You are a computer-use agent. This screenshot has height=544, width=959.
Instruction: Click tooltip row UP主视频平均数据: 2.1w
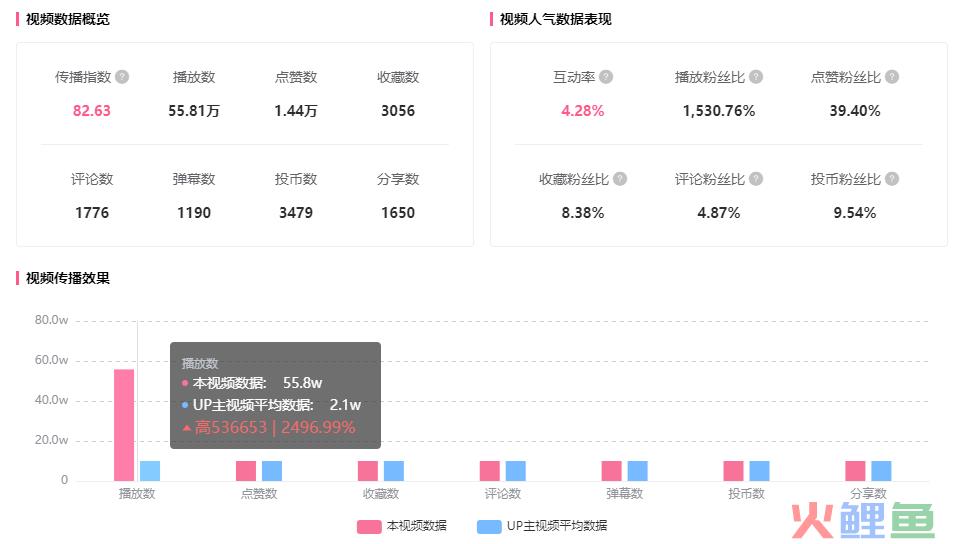tap(271, 405)
